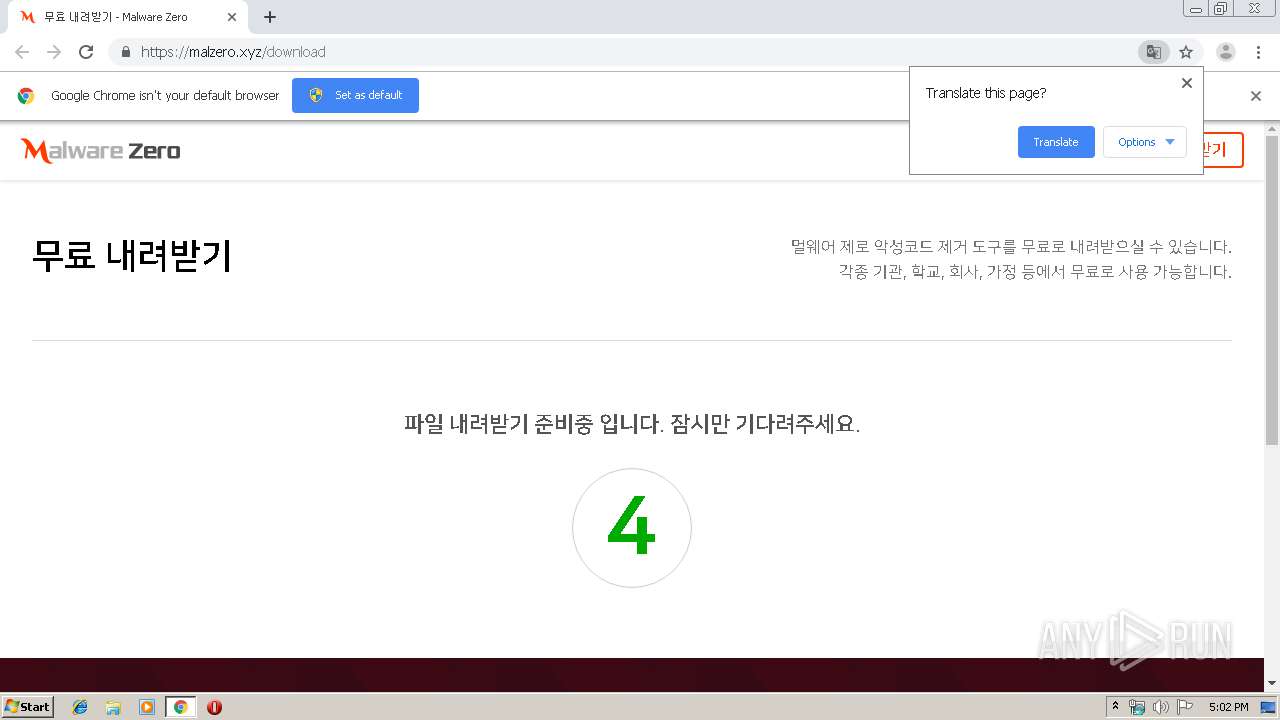Click the countdown number circle
This screenshot has width=1280, height=720.
[632, 528]
